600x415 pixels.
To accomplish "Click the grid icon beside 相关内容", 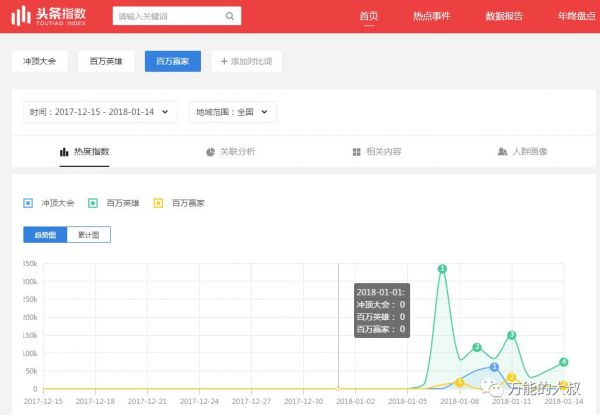I will coord(357,152).
